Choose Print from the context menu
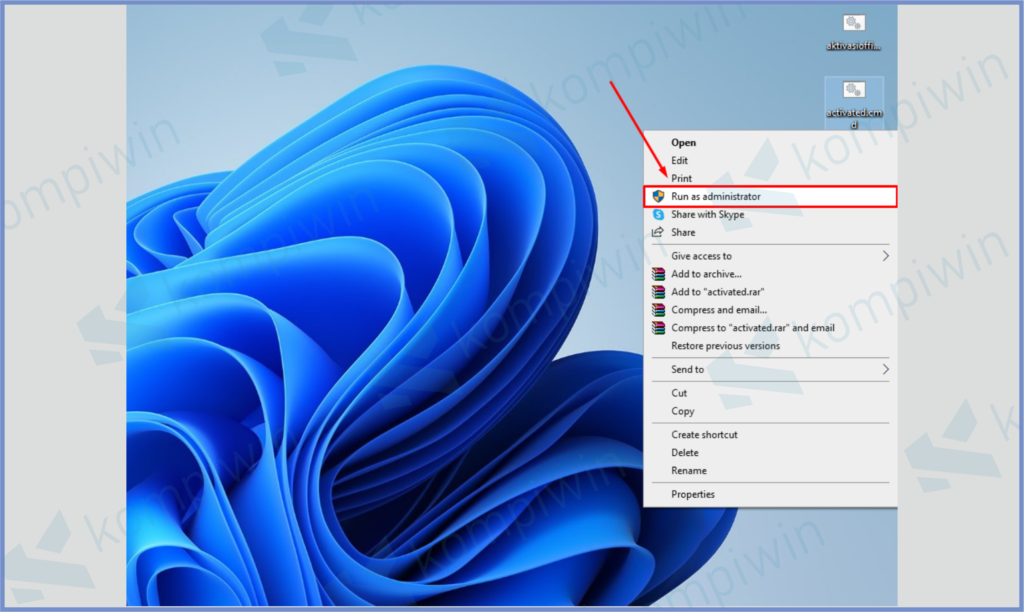Screen dimensions: 1024x612 point(681,179)
